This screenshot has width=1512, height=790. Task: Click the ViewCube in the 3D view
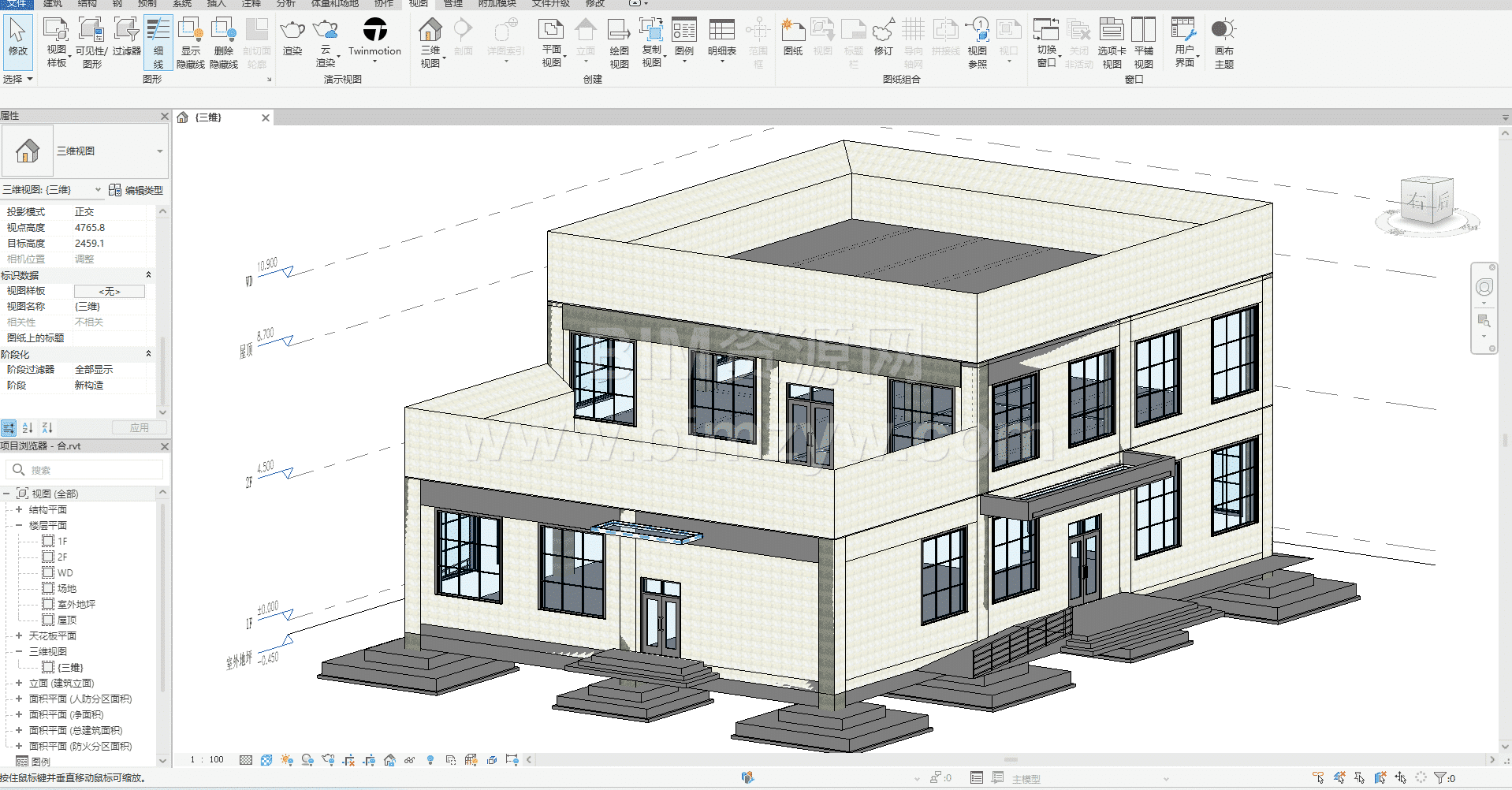[1427, 201]
